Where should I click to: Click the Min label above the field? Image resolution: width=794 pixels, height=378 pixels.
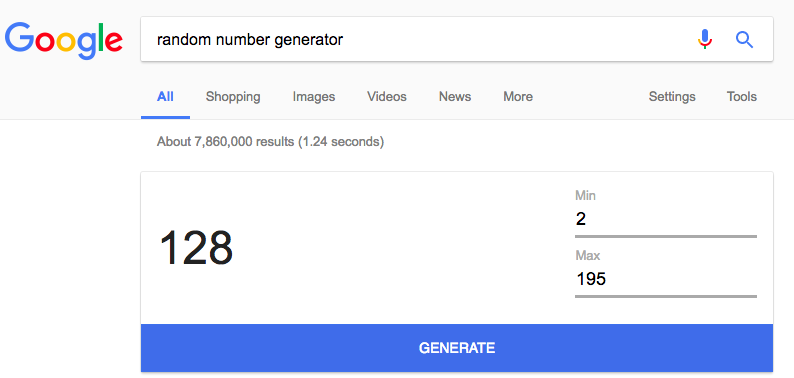pos(585,195)
